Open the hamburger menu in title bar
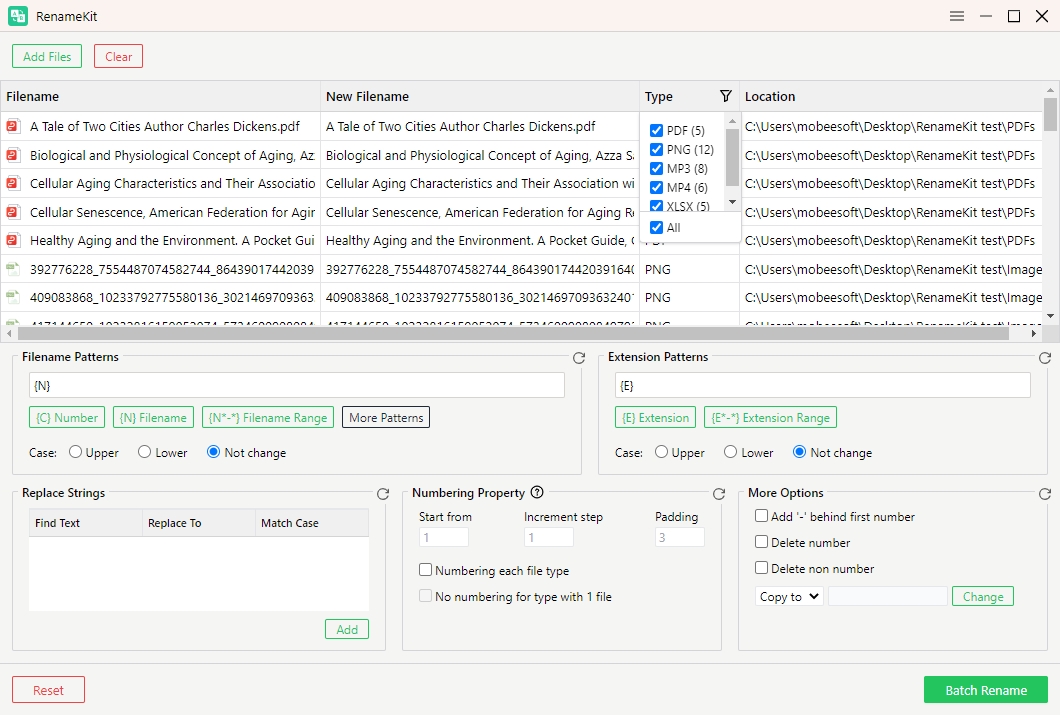This screenshot has height=715, width=1060. click(x=957, y=16)
